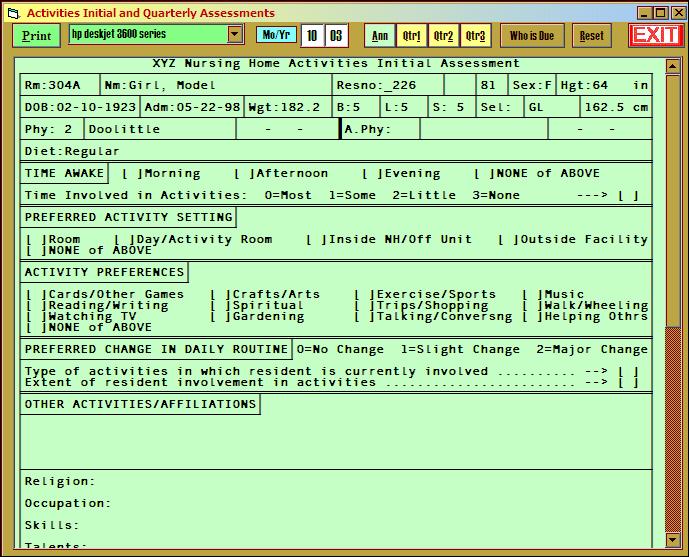This screenshot has width=689, height=557.
Task: Click the Print button
Action: click(37, 36)
